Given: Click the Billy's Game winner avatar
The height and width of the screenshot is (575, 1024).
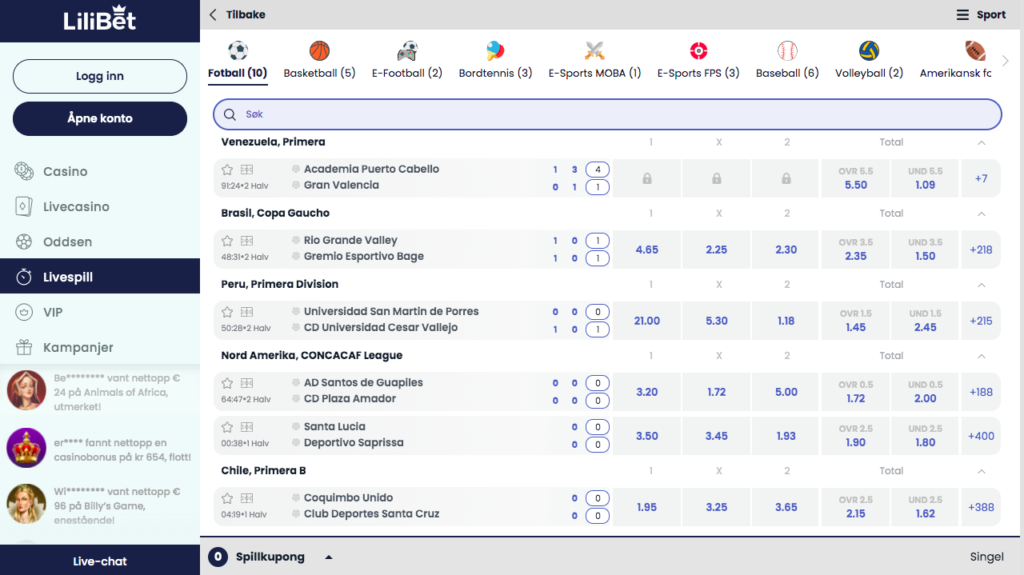Looking at the screenshot, I should point(26,504).
